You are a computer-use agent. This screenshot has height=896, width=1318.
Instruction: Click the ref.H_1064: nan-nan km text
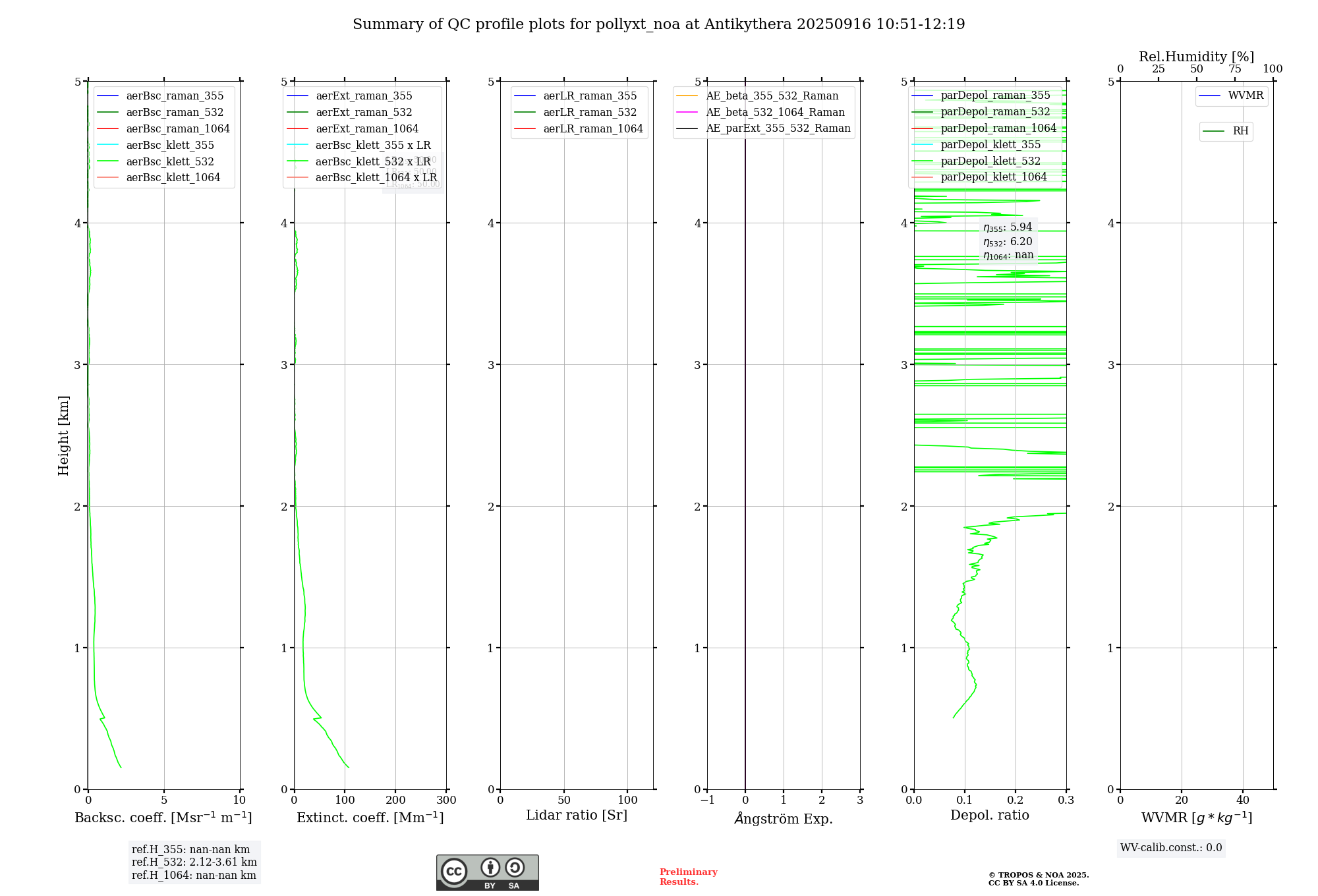pyautogui.click(x=194, y=876)
